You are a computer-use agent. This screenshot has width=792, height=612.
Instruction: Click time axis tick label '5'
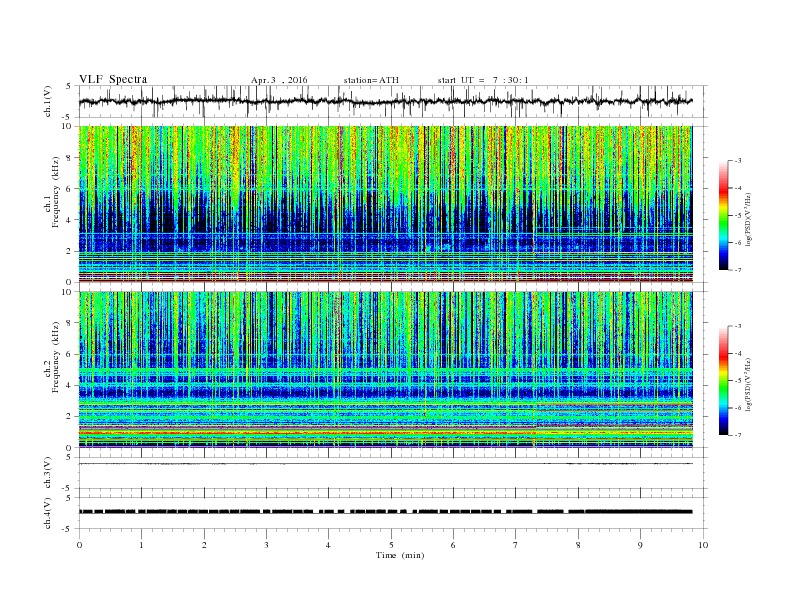391,545
